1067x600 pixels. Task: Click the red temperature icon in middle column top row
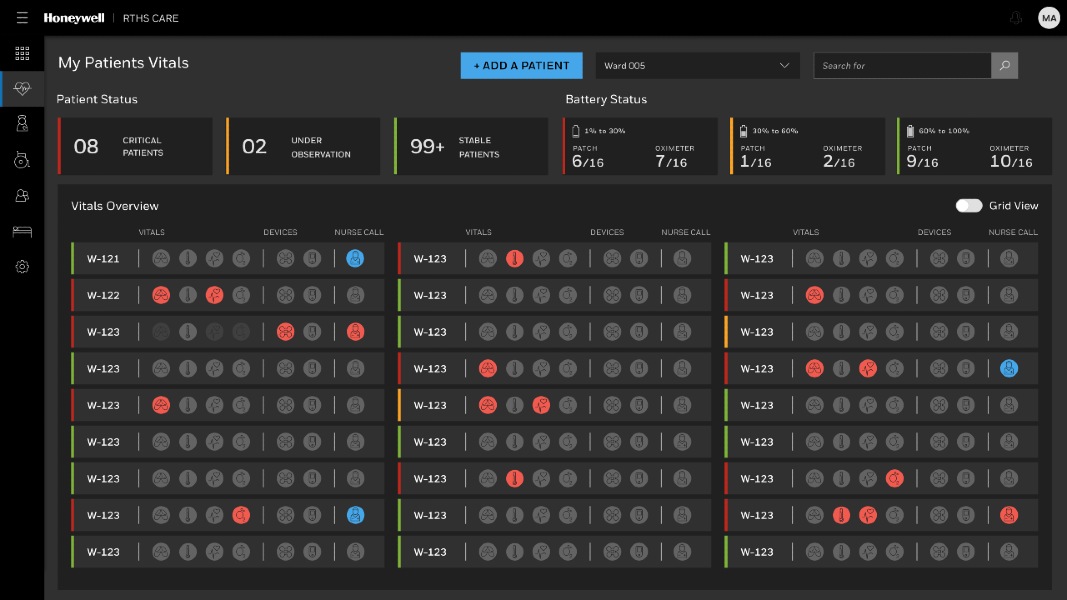(514, 259)
